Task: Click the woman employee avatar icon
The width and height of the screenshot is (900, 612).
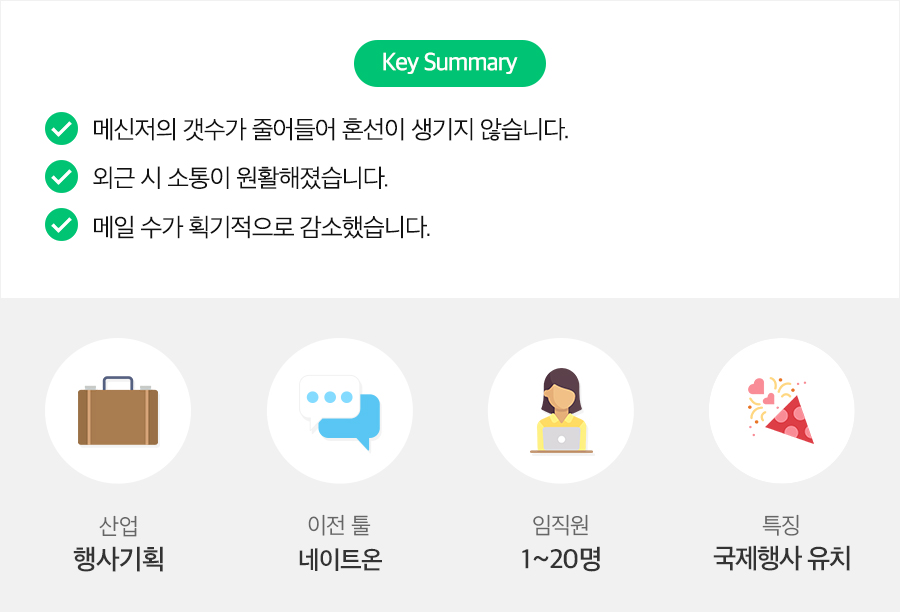Action: point(561,400)
